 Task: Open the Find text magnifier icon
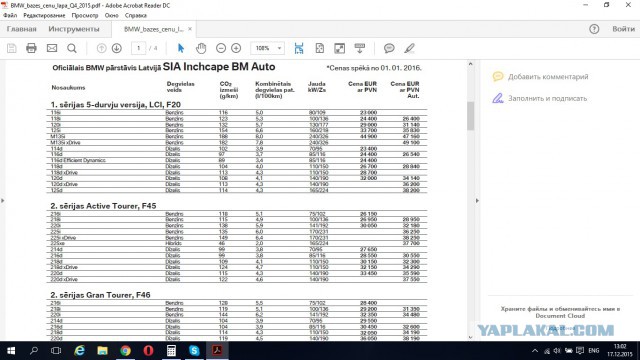coord(72,48)
